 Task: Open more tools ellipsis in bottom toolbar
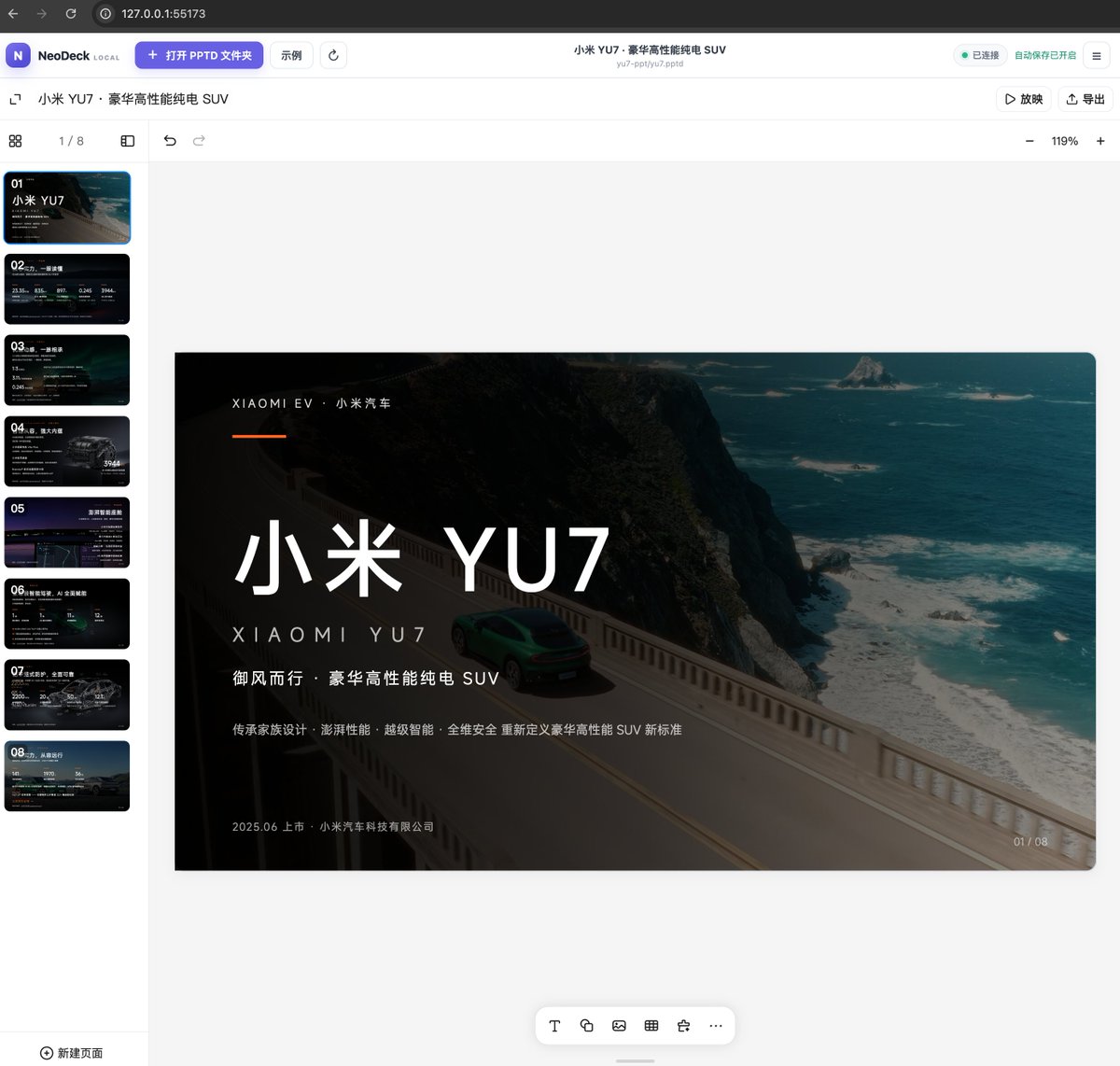tap(716, 1026)
